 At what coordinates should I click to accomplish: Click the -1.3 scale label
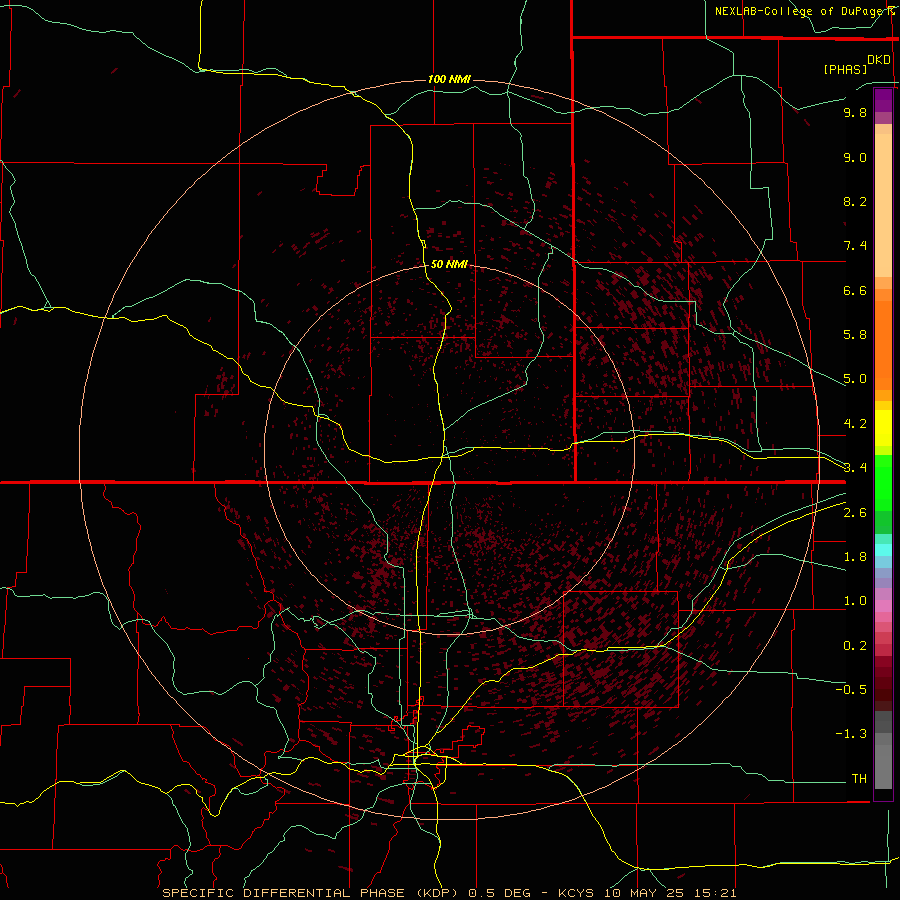coord(851,734)
